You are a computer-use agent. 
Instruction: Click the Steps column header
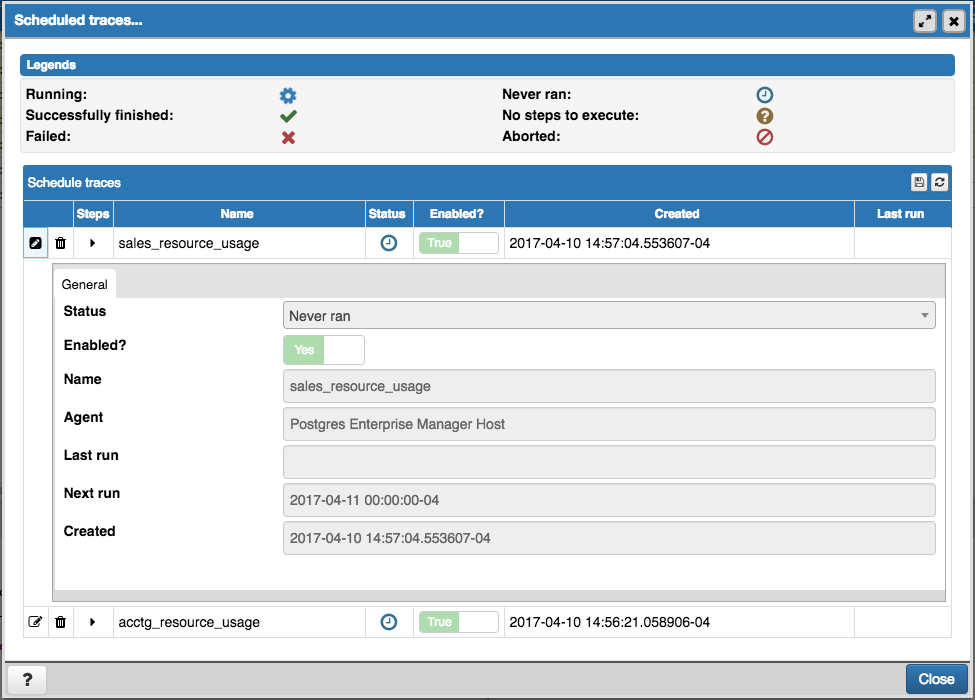(93, 214)
